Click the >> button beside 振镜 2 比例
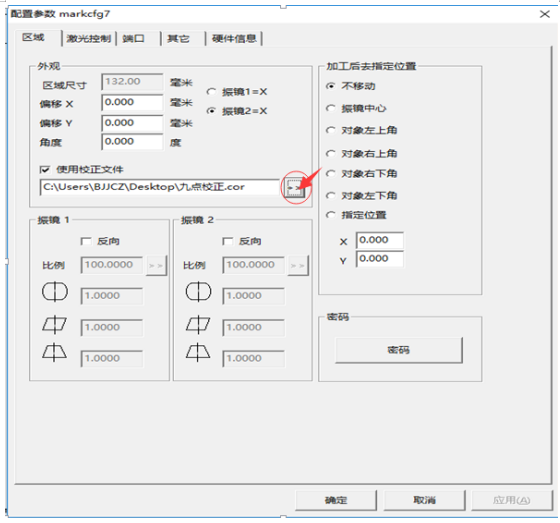 tap(298, 265)
